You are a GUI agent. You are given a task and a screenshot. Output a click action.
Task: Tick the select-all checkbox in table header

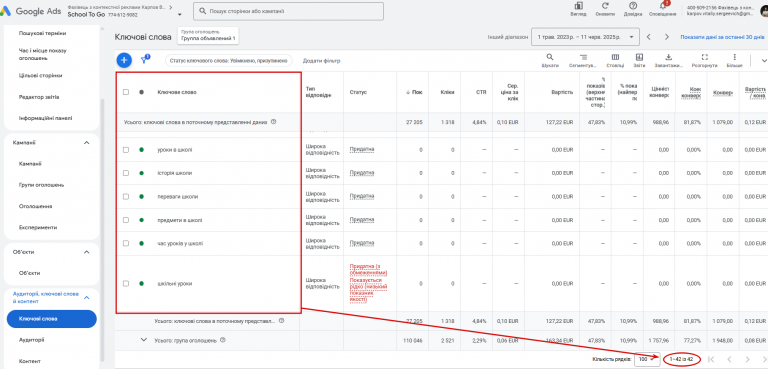(x=126, y=92)
